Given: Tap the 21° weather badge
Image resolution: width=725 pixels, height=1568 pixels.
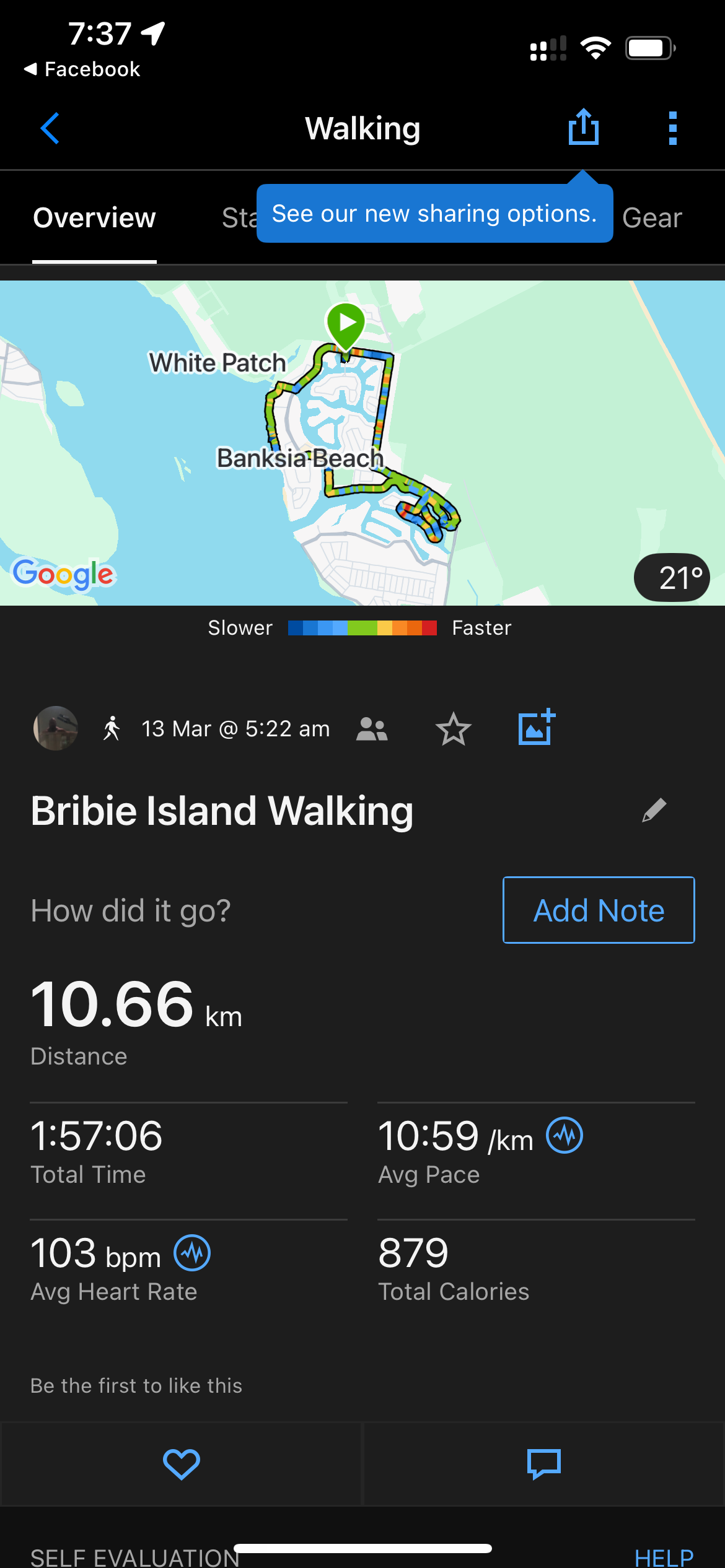Looking at the screenshot, I should point(672,577).
